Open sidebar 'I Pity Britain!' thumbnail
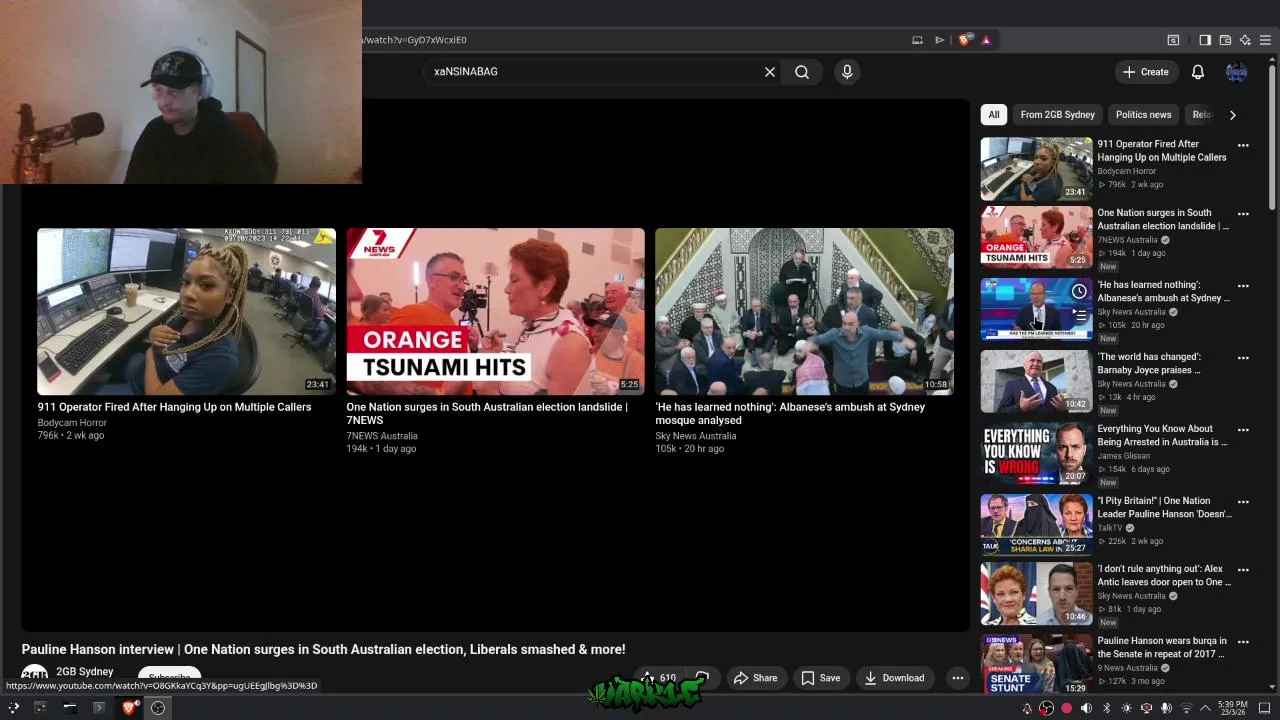This screenshot has width=1280, height=720. (x=1036, y=525)
